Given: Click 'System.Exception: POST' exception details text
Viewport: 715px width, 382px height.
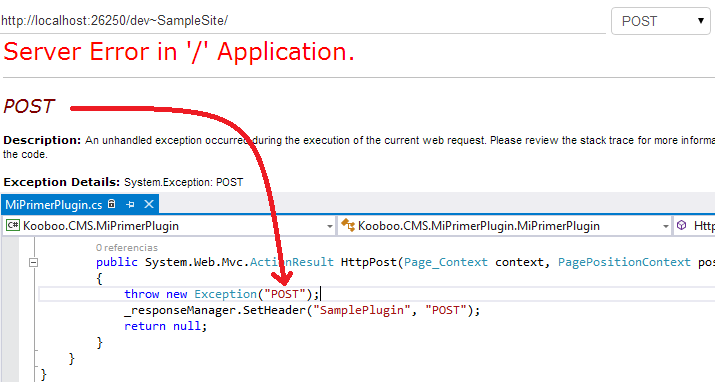Looking at the screenshot, I should click(x=183, y=182).
